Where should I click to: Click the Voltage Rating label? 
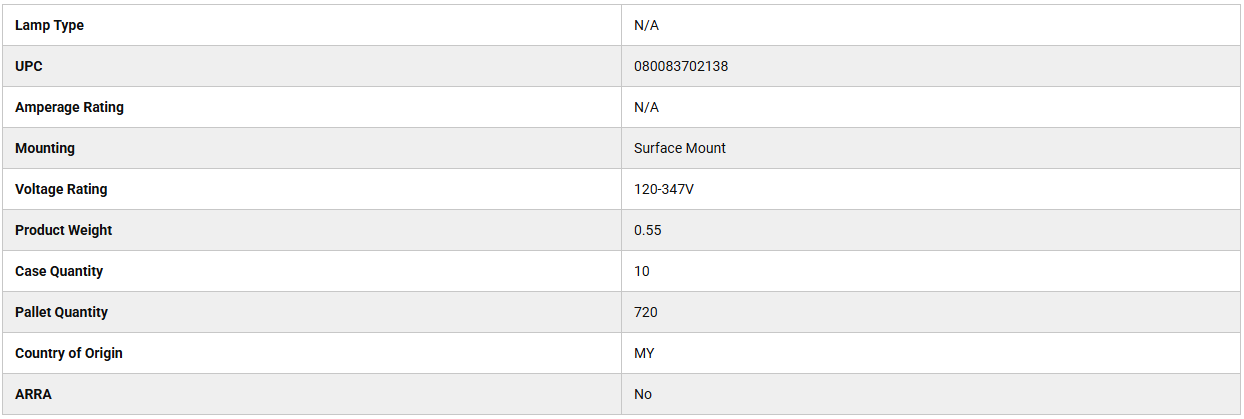coord(61,189)
